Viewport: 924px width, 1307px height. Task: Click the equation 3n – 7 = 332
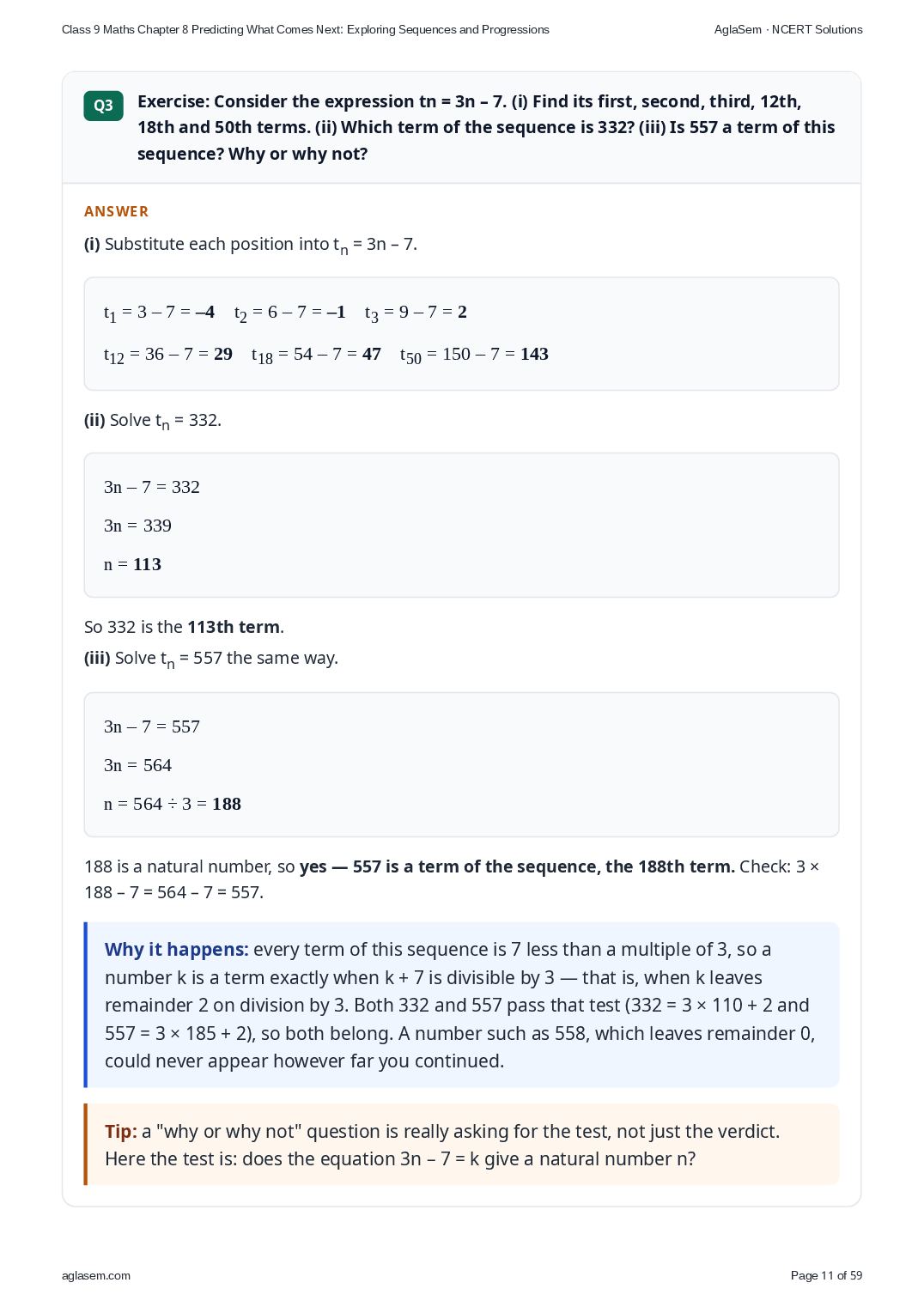152,487
